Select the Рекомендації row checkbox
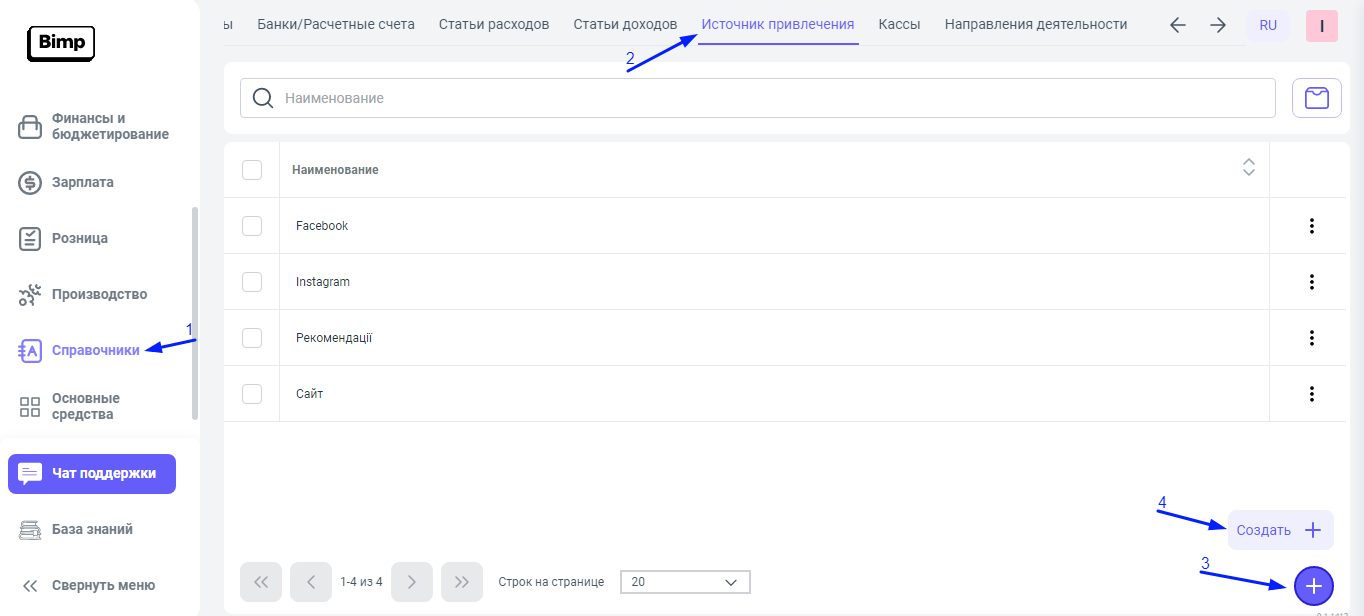The width and height of the screenshot is (1364, 616). tap(252, 338)
